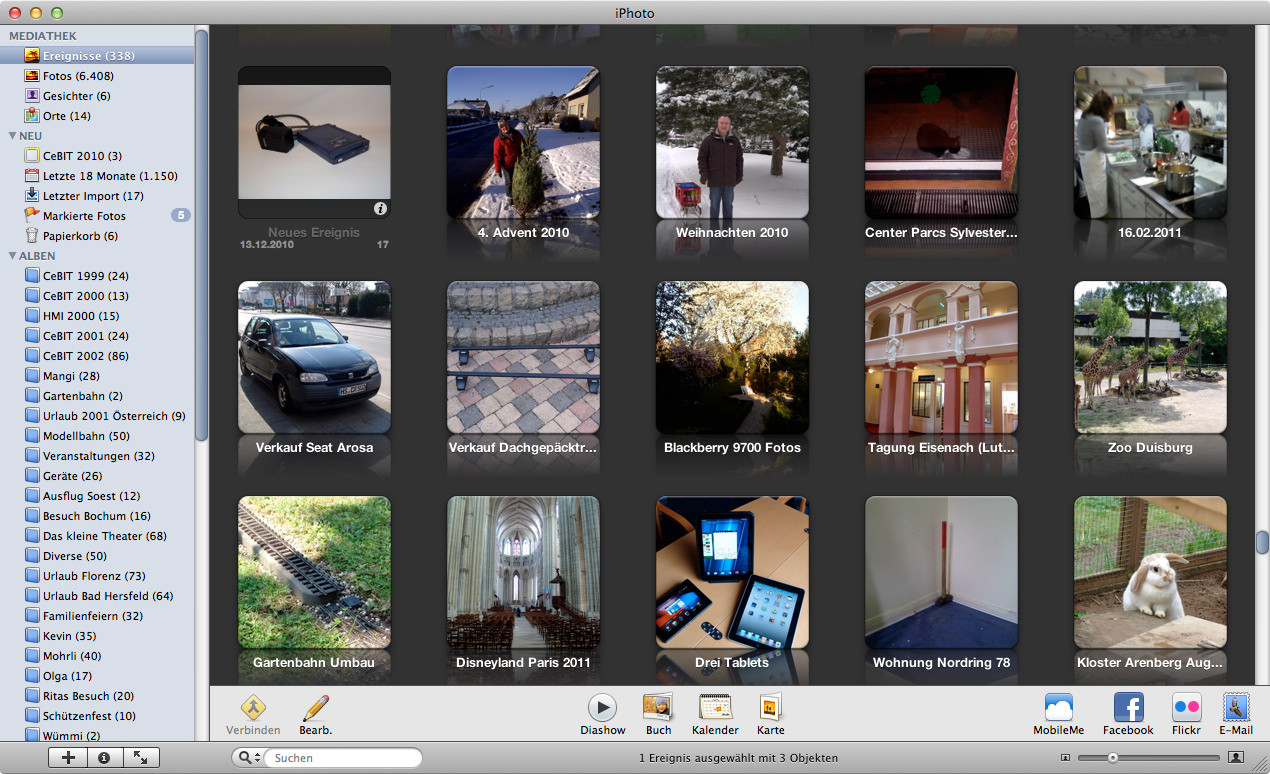Open the Verbinden merge tool

pos(254,712)
